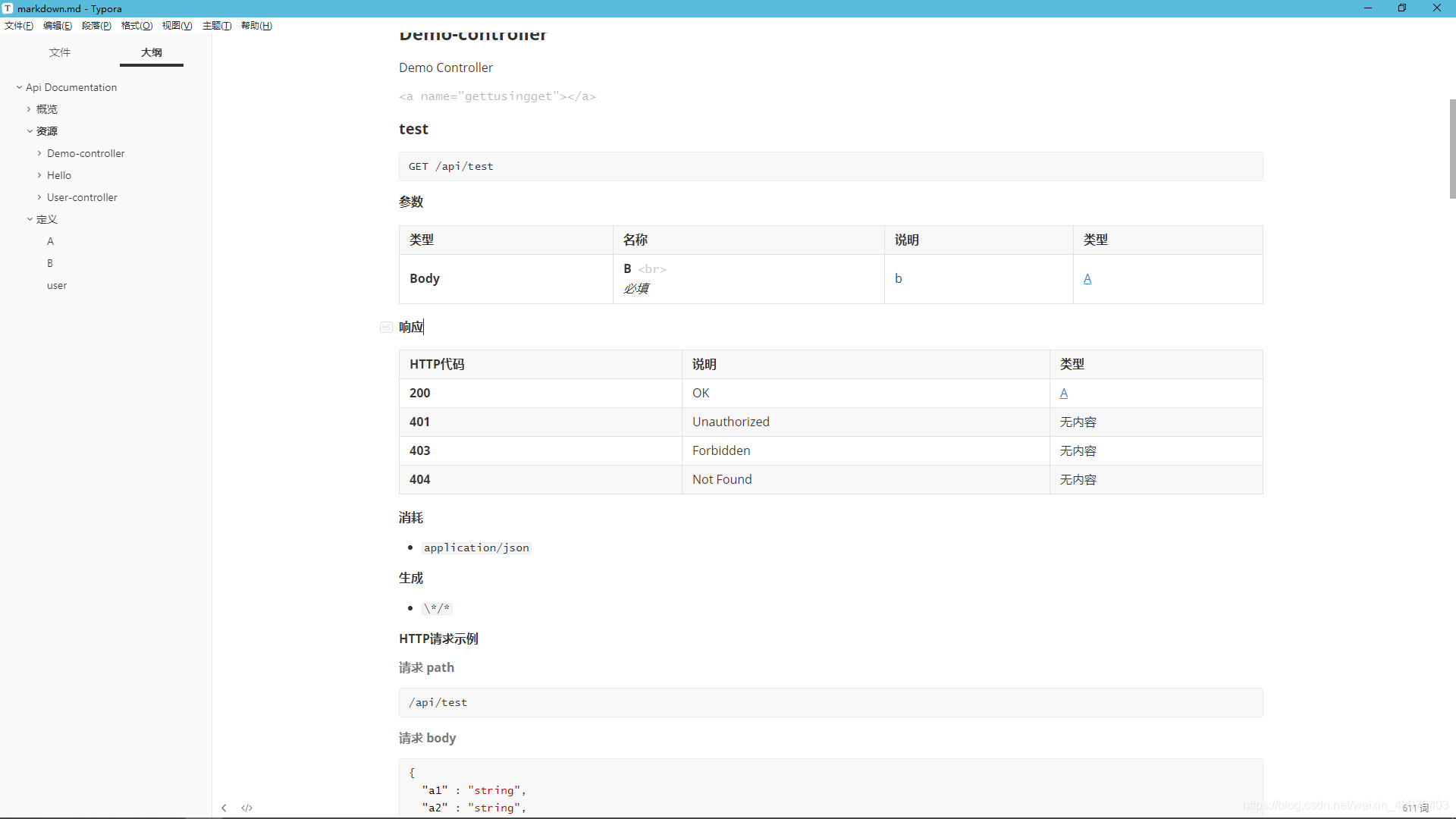Click the Typora app icon in title bar
Viewport: 1456px width, 819px height.
8,8
